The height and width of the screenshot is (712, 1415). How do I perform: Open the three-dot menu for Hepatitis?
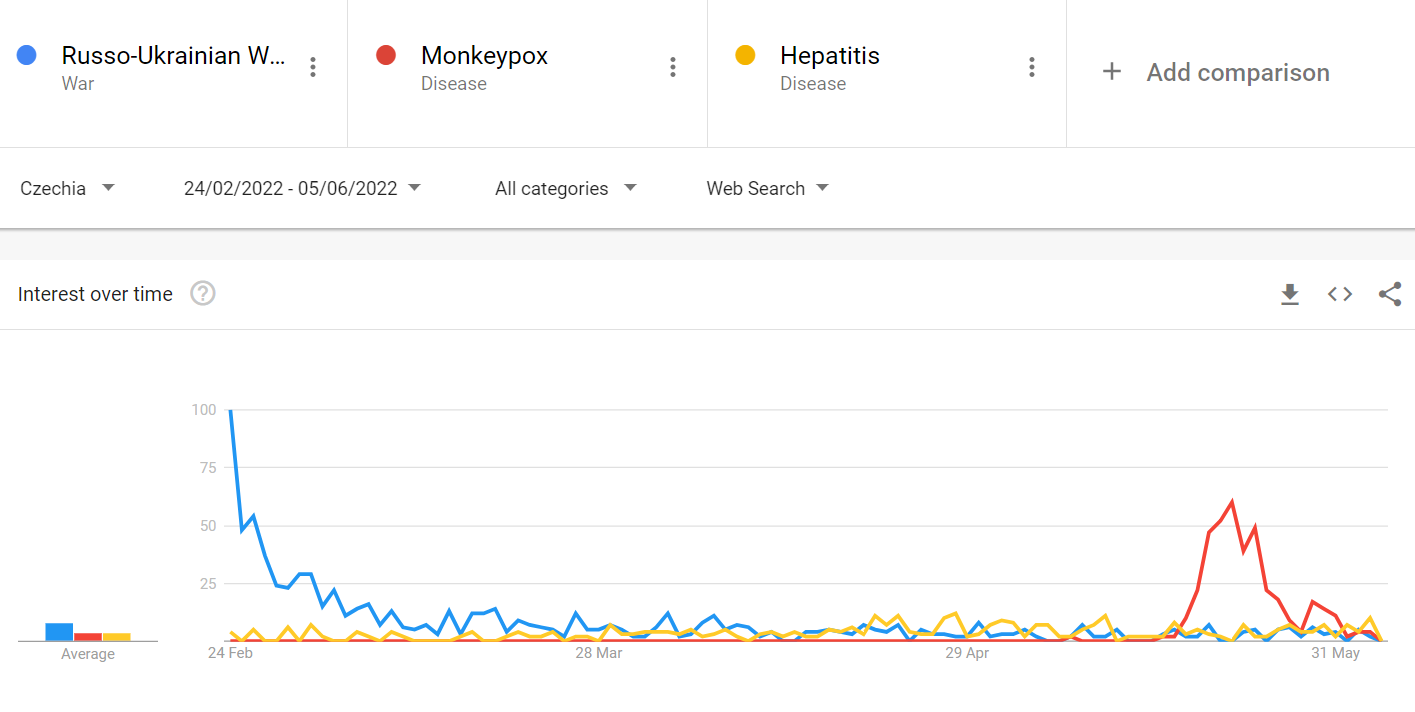1032,67
